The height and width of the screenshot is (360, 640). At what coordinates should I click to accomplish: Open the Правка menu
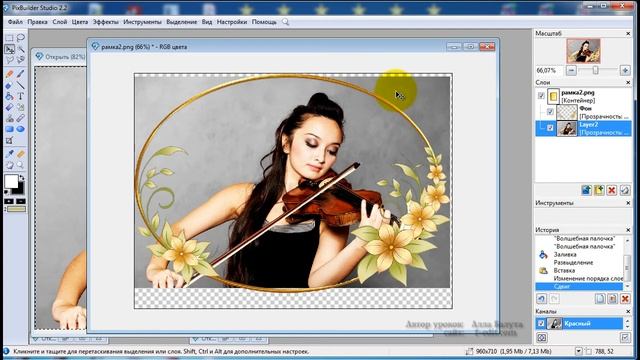37,22
